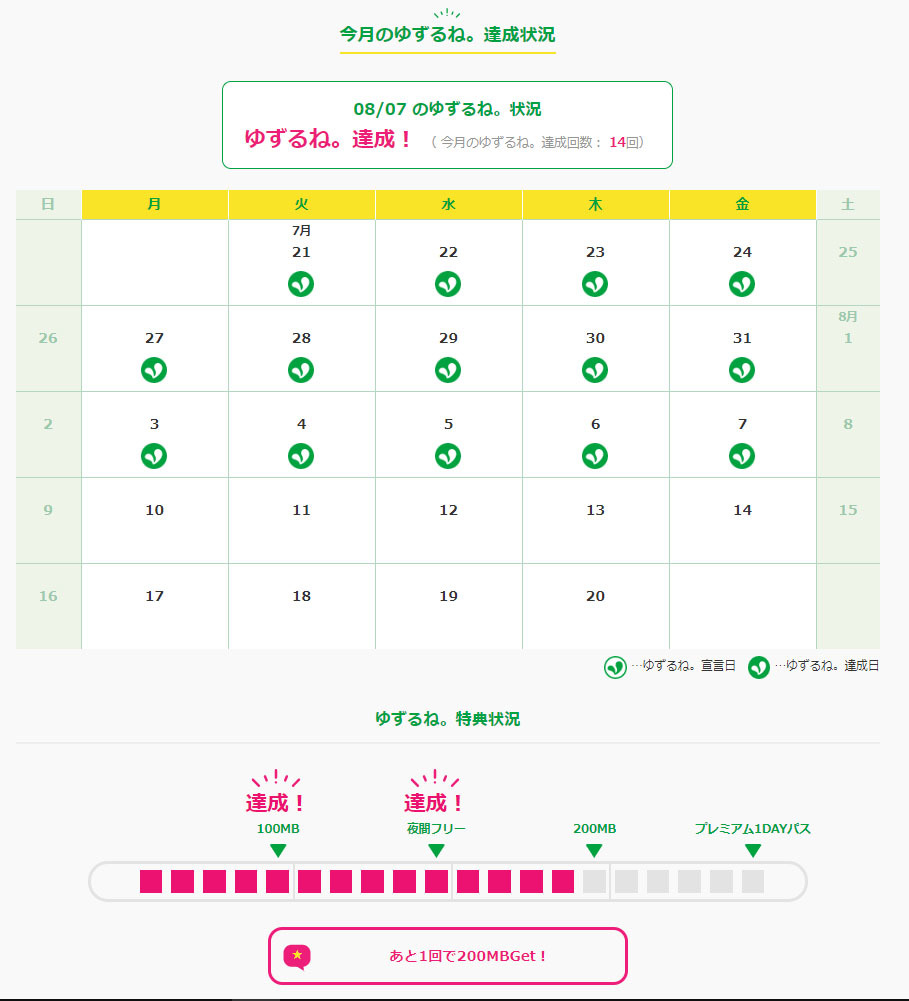Click the achievement icon on day 31

[742, 370]
